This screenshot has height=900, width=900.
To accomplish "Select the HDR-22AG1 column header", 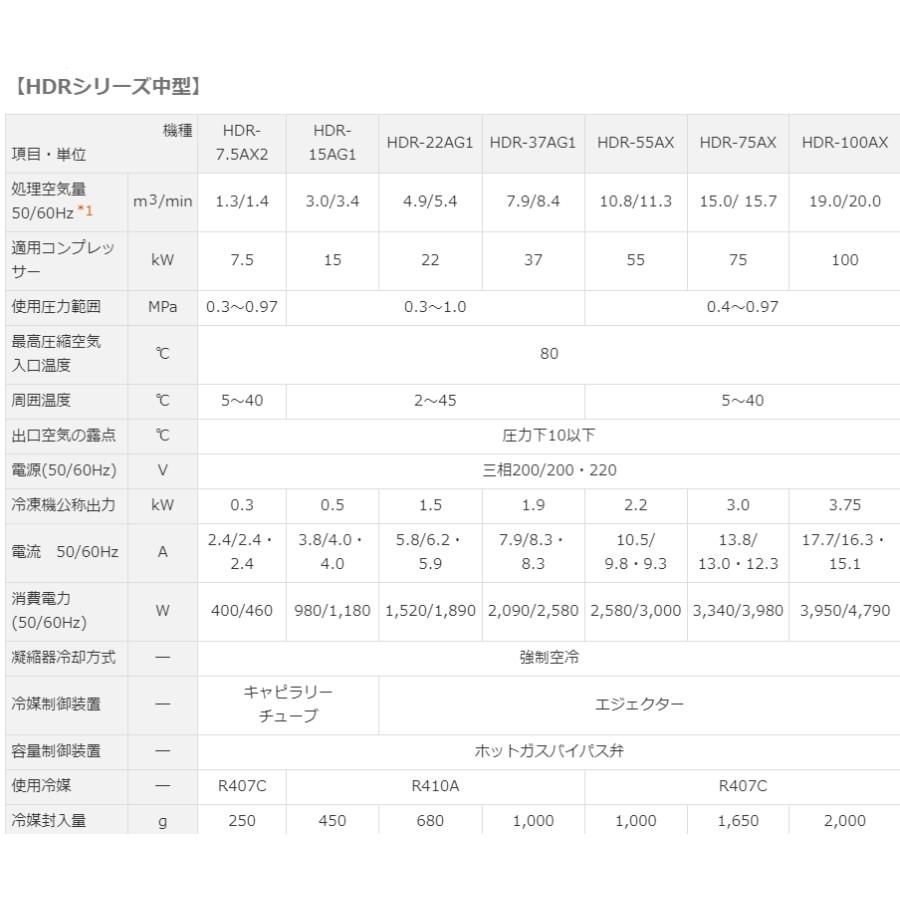I will [430, 142].
